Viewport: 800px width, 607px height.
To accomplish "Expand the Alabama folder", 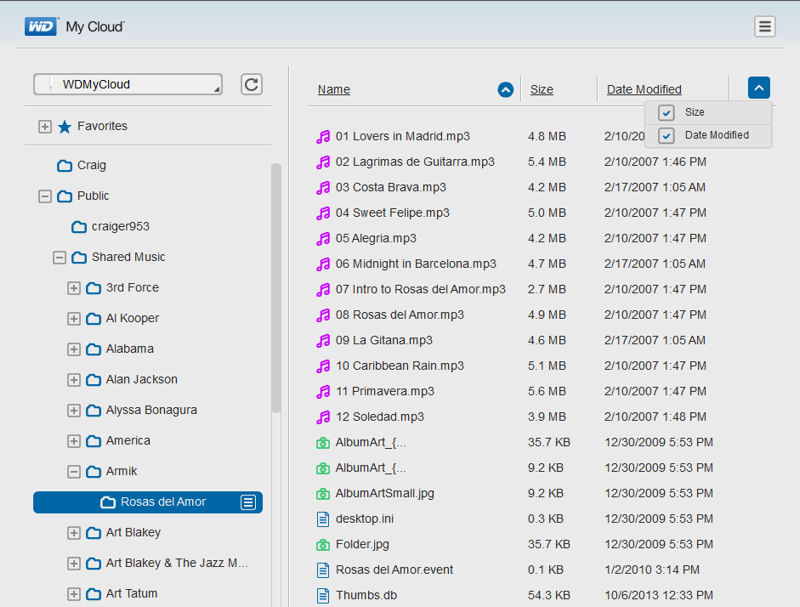I will (x=74, y=349).
